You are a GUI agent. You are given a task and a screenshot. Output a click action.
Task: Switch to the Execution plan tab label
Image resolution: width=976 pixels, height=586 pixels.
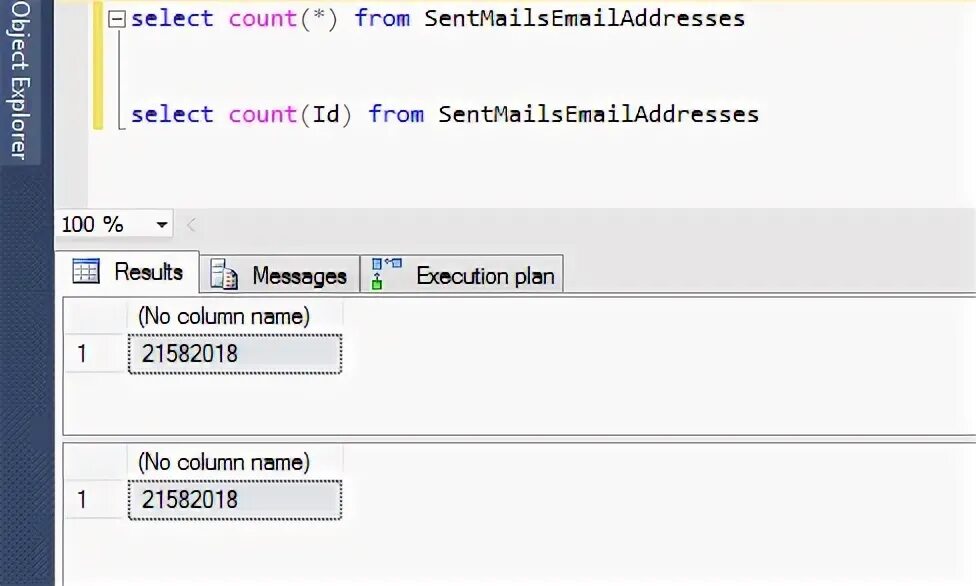[485, 276]
